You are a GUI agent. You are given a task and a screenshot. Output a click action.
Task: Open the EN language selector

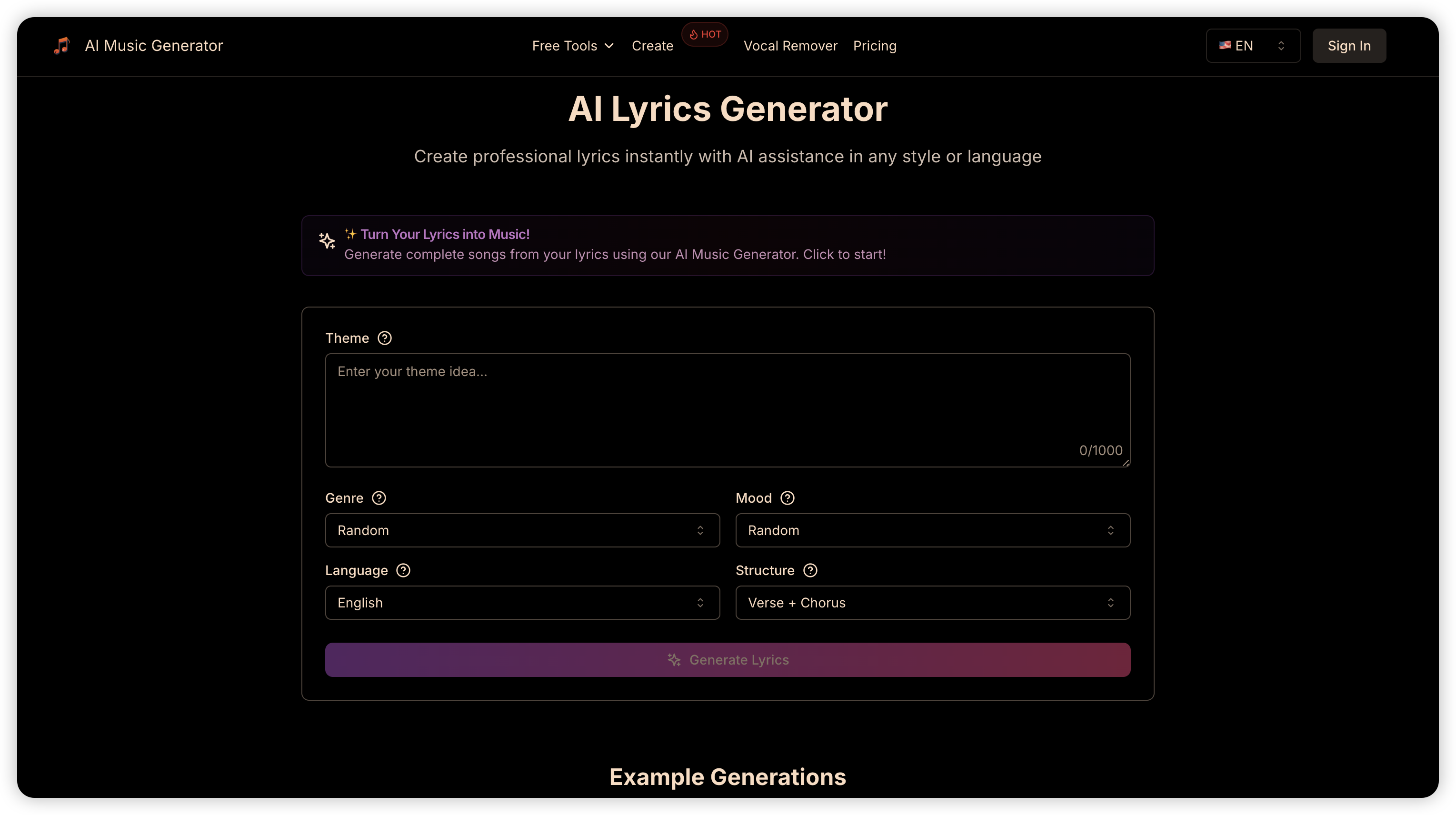tap(1253, 46)
